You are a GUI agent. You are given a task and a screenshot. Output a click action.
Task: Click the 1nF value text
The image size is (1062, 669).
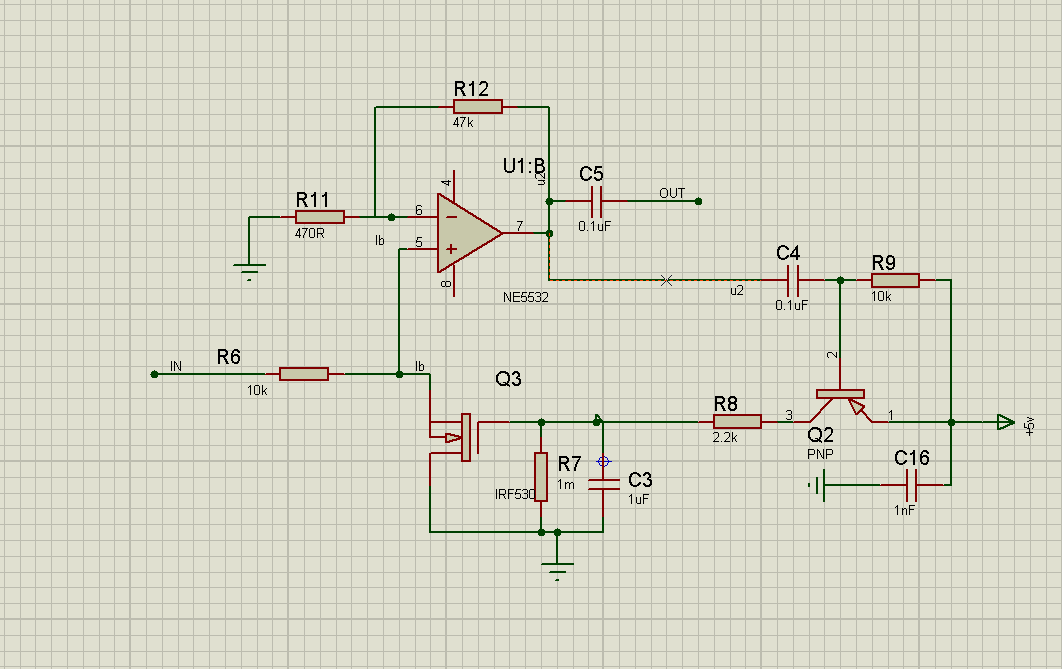click(x=904, y=510)
